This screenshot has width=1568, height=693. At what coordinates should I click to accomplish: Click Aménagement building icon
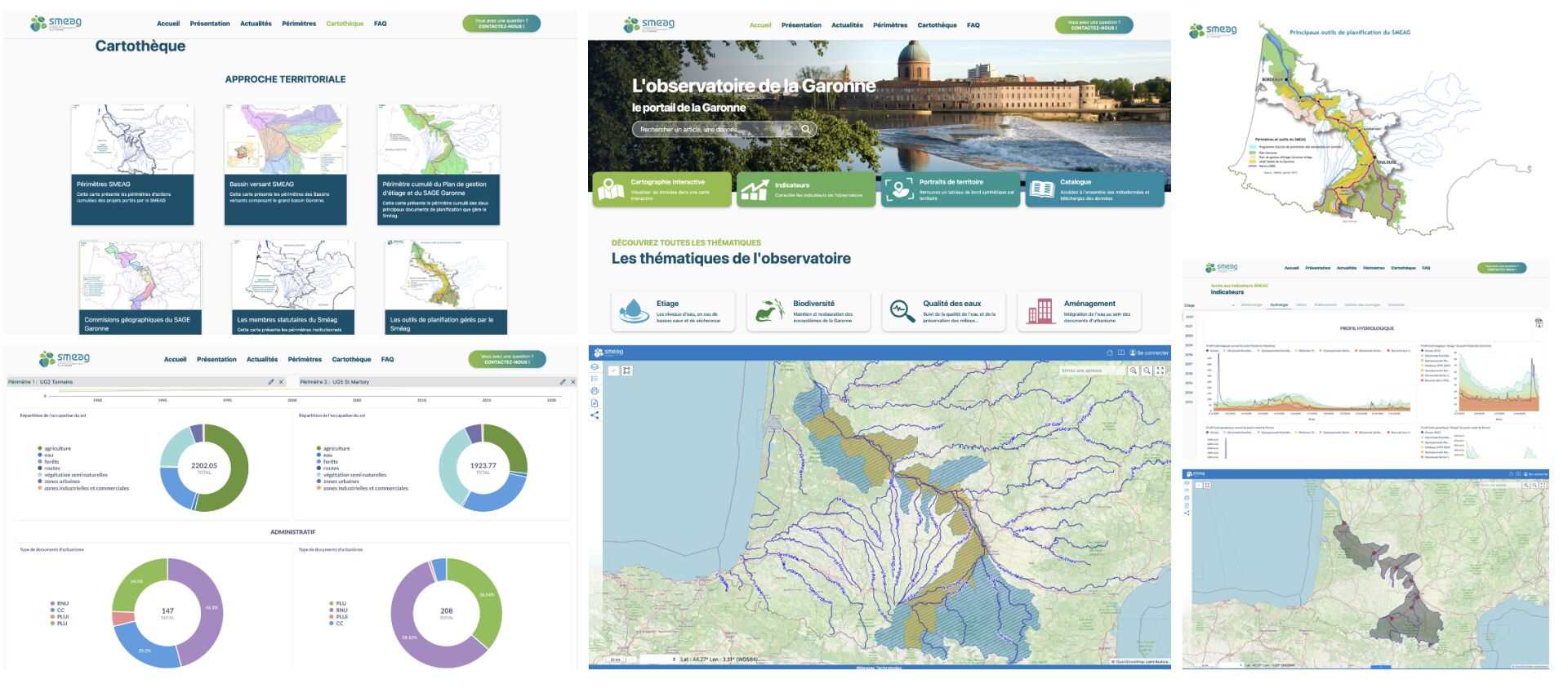[1040, 311]
